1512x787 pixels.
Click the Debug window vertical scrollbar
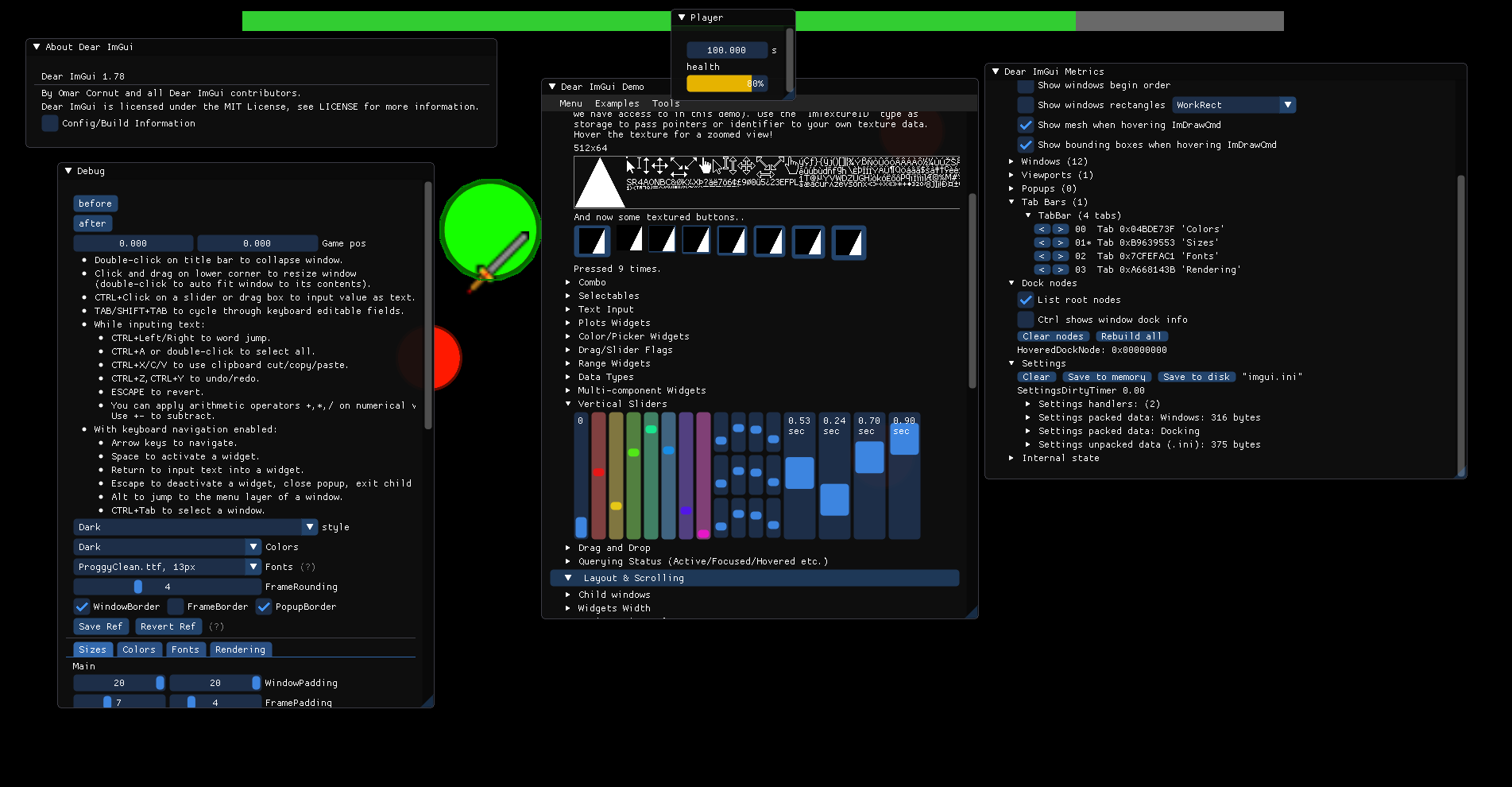click(428, 306)
